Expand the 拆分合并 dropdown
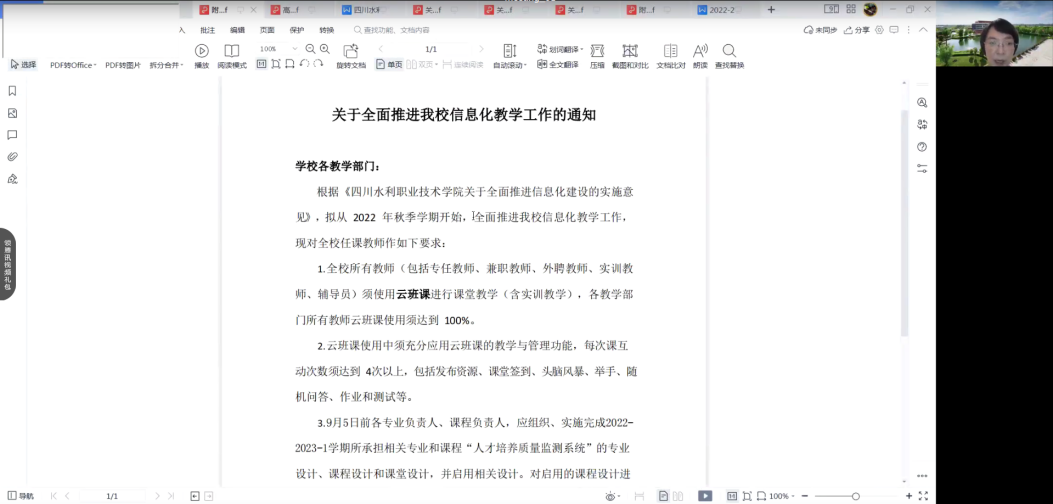The height and width of the screenshot is (504, 1053). [167, 65]
